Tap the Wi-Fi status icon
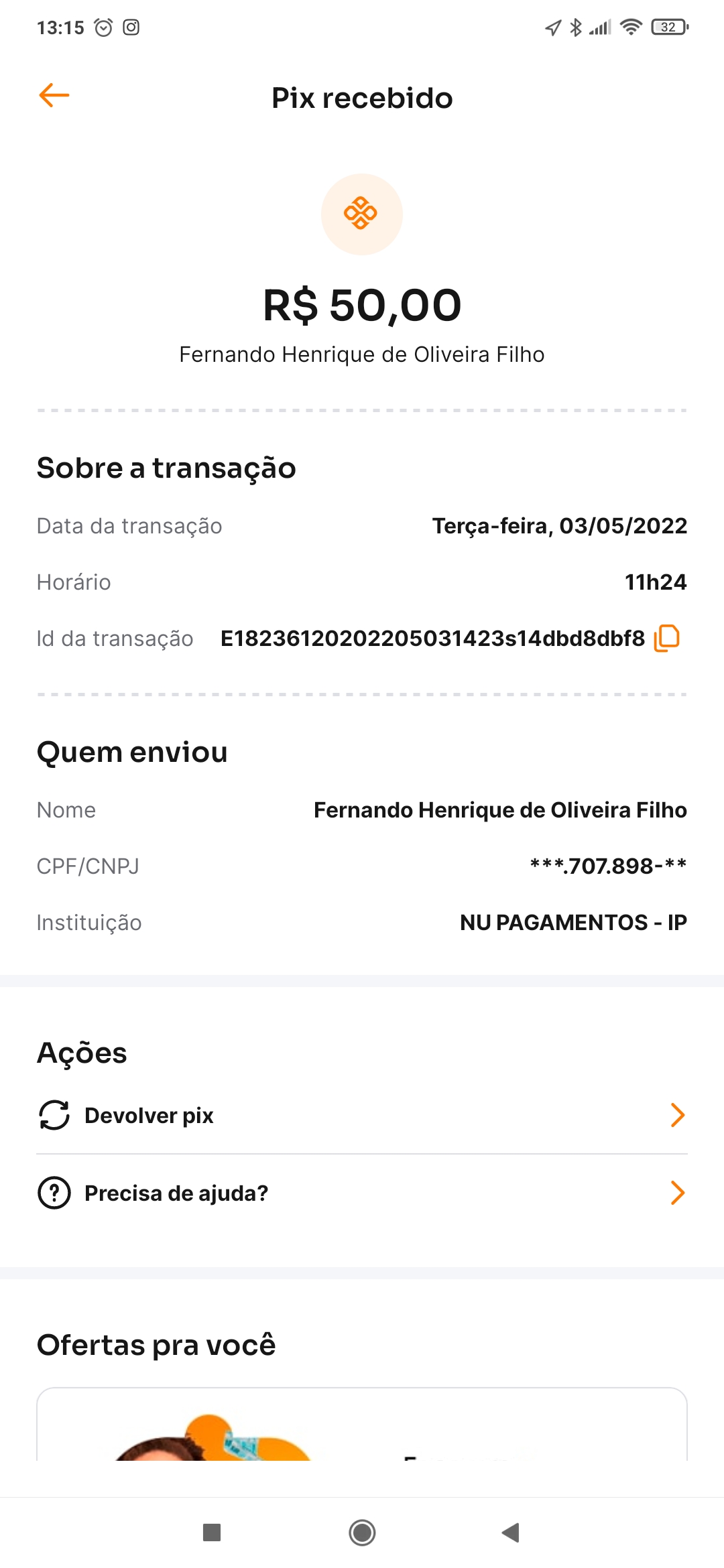Screen dimensions: 724x1568 631,27
